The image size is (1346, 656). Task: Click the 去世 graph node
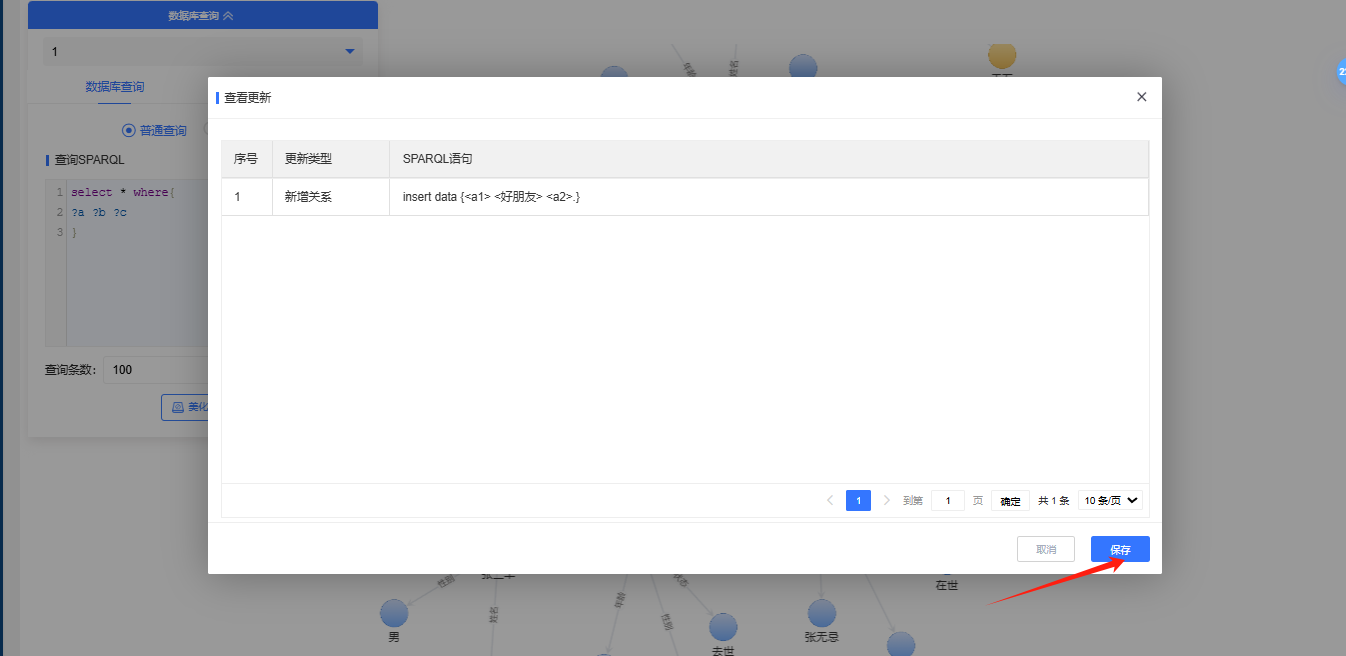tap(723, 628)
